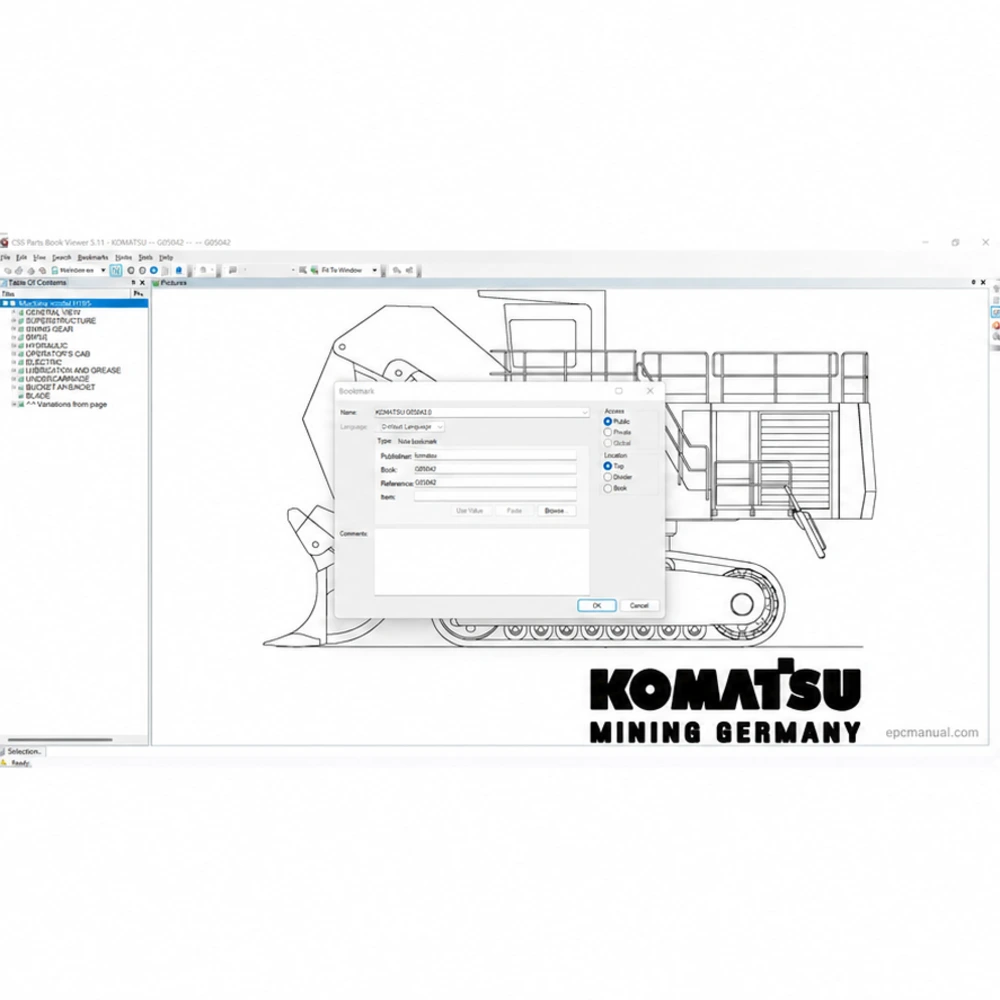Image resolution: width=1000 pixels, height=1000 pixels.
Task: Click inside the Comments text area
Action: pos(482,562)
